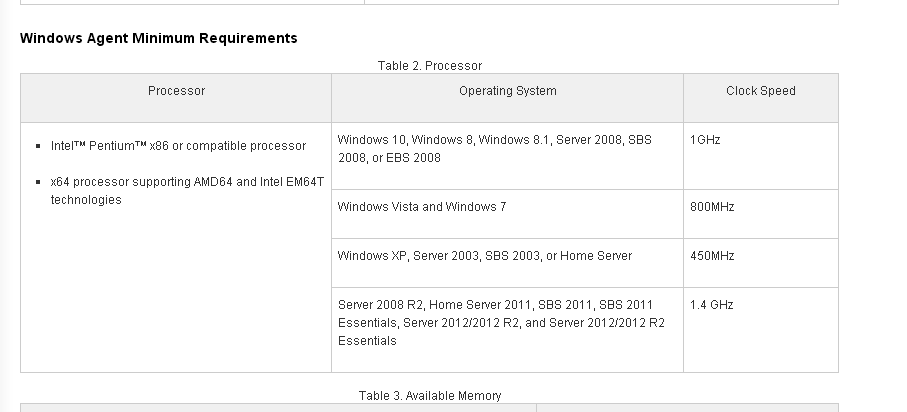
Task: Click the Essentials text on last row line
Action: (367, 341)
